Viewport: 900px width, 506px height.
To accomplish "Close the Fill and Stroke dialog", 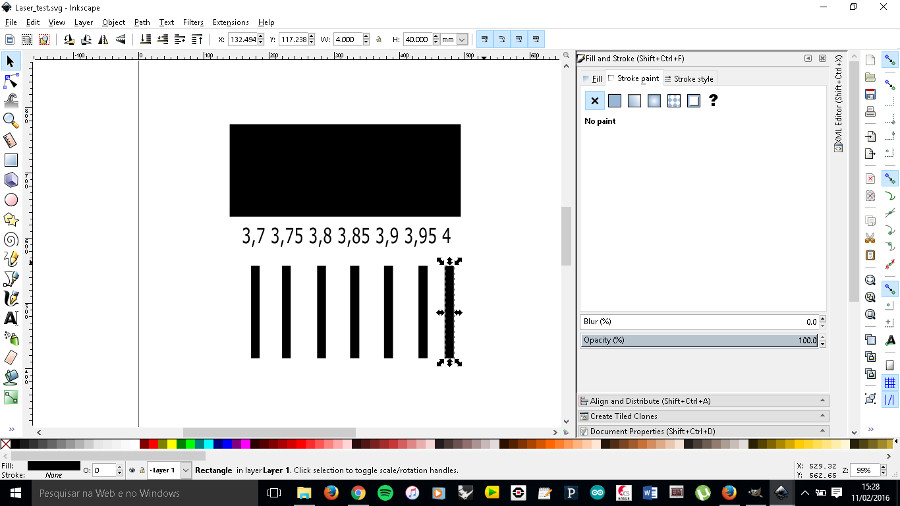I will (x=823, y=59).
